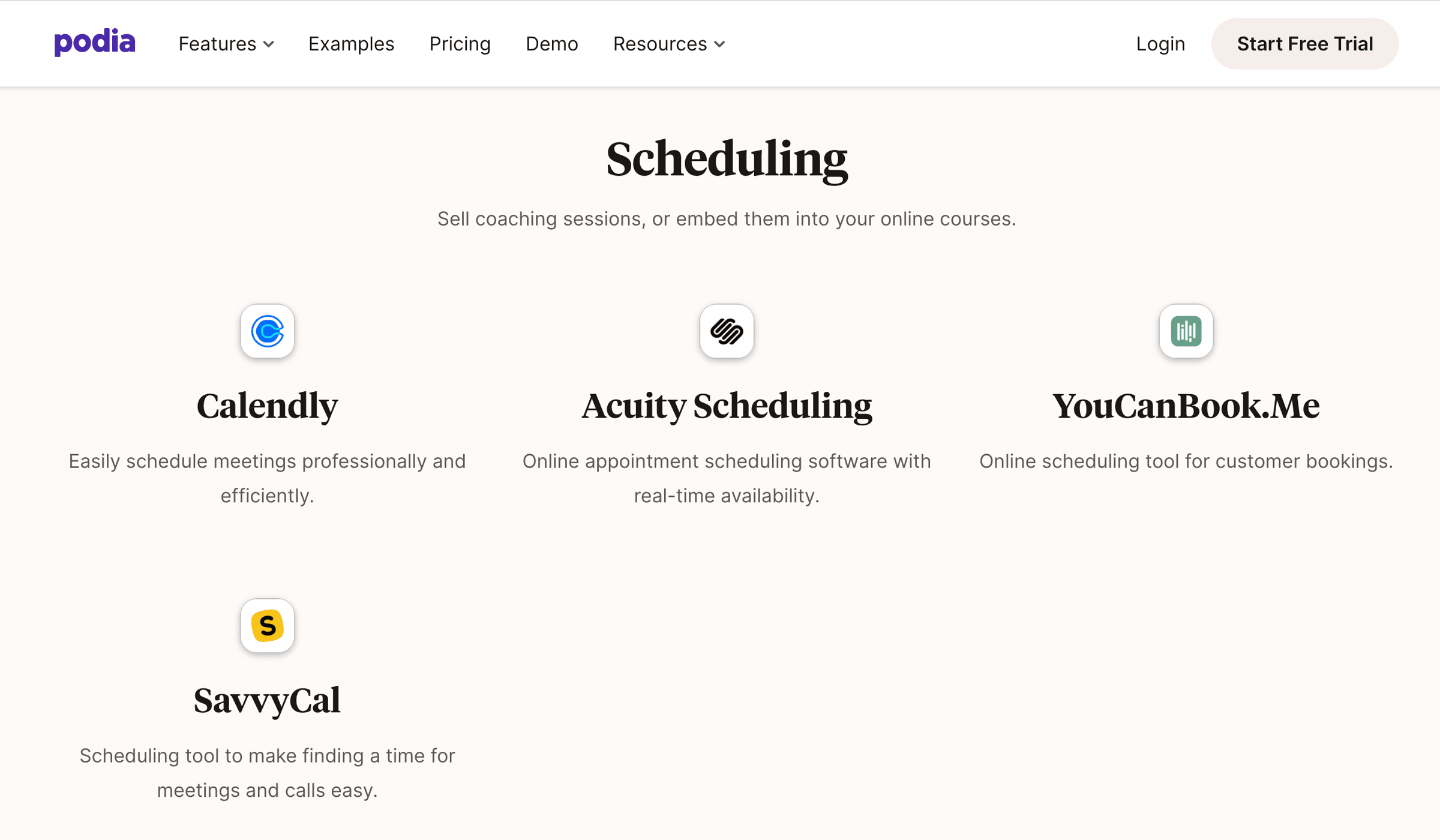Open the SavvyCal heading link
1440x840 pixels.
[x=267, y=701]
